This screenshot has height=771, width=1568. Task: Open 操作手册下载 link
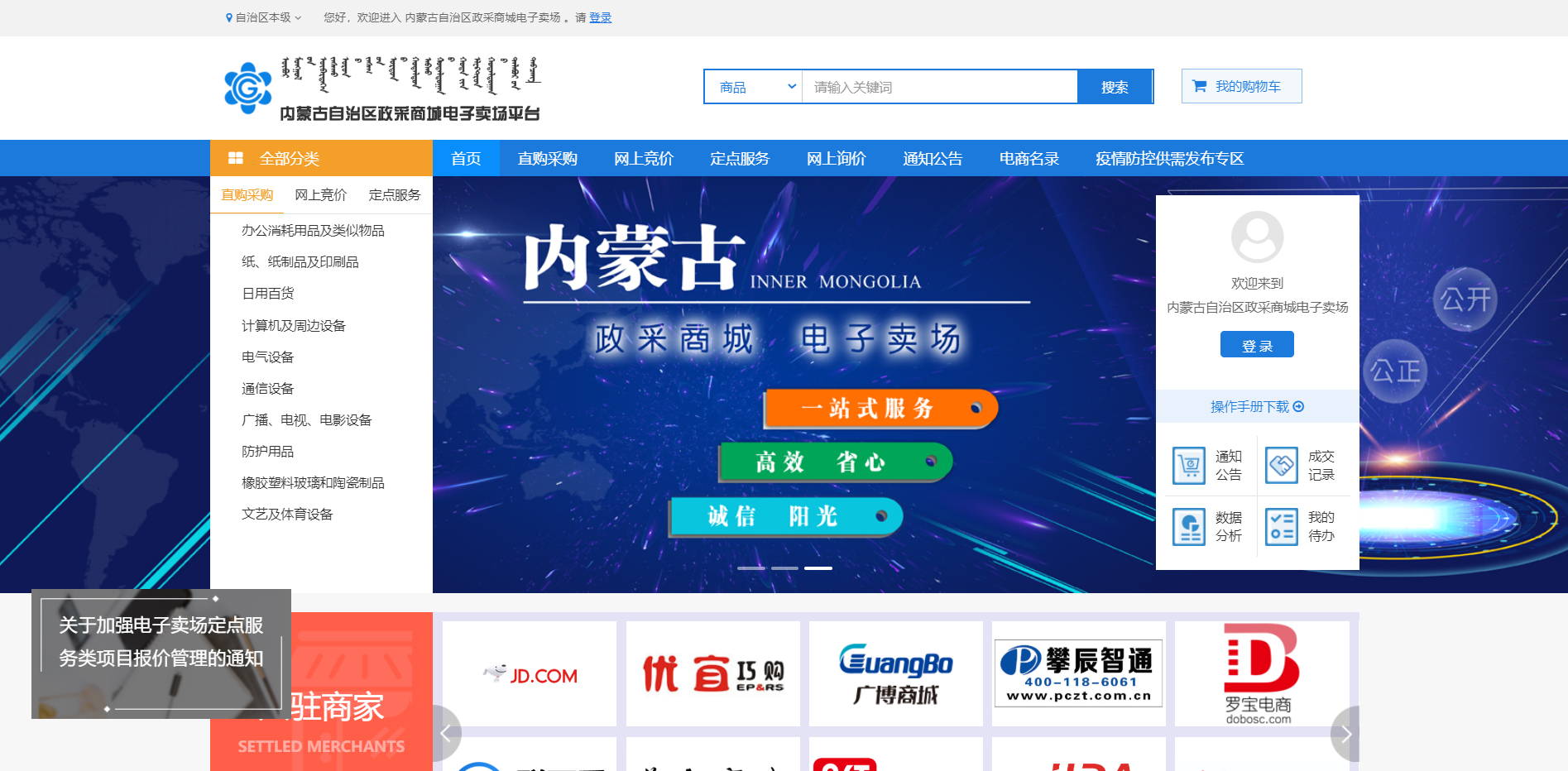point(1257,406)
